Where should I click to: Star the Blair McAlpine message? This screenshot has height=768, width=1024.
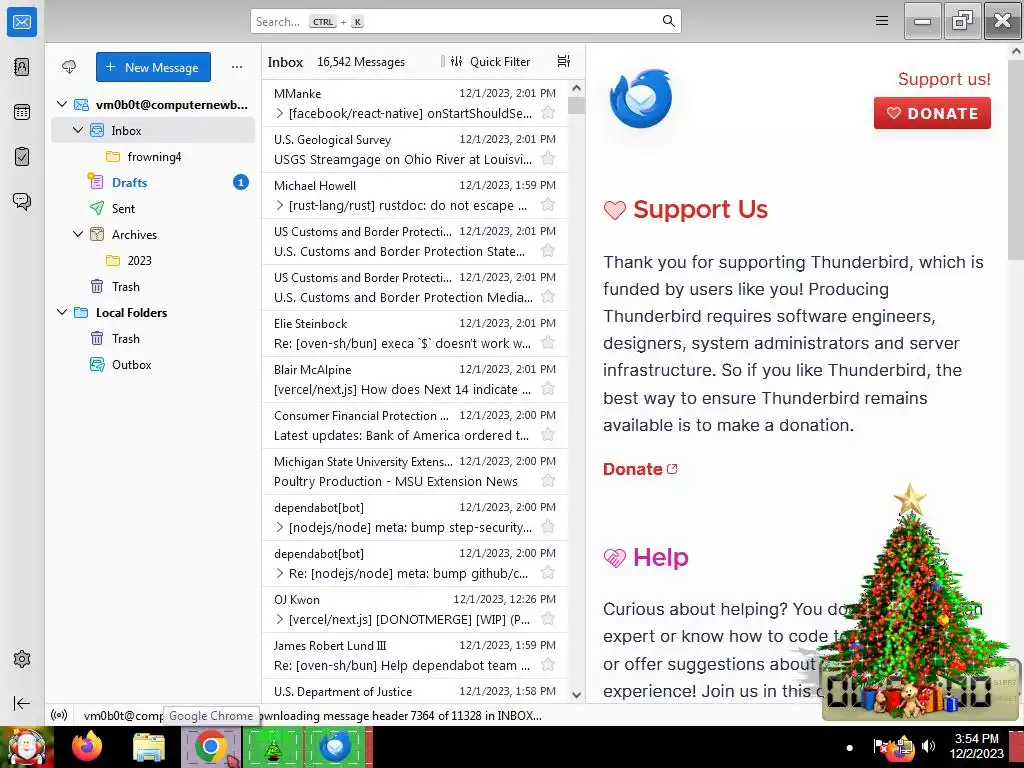549,389
